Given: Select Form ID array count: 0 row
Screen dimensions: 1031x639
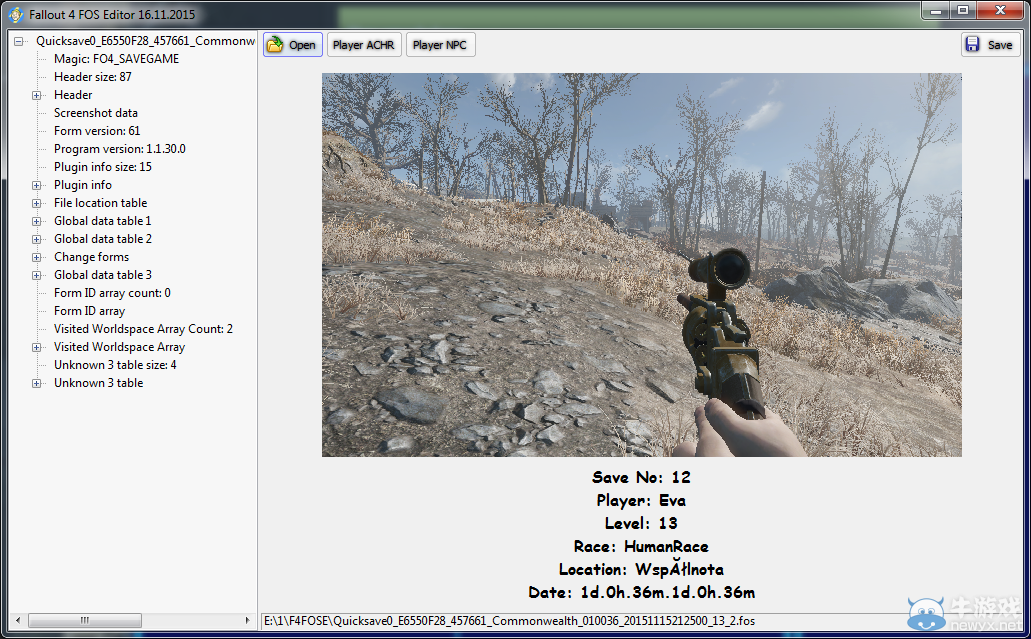Looking at the screenshot, I should tap(112, 293).
